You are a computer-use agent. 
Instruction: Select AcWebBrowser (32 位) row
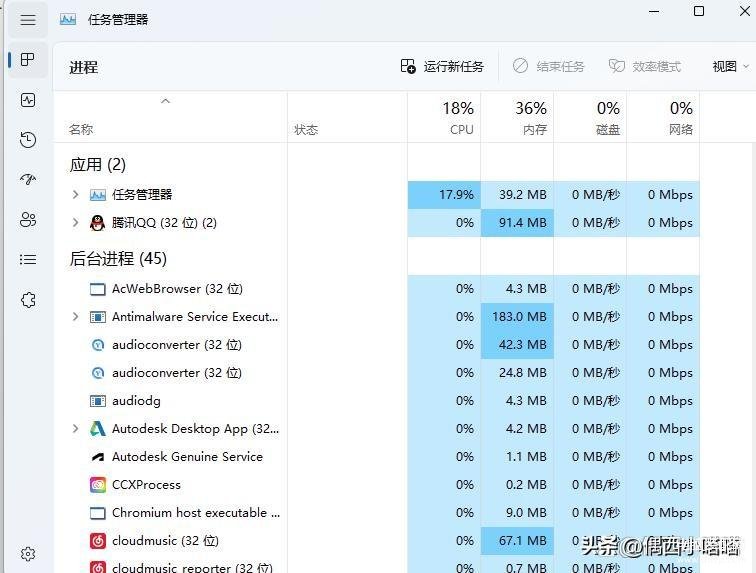pos(377,289)
